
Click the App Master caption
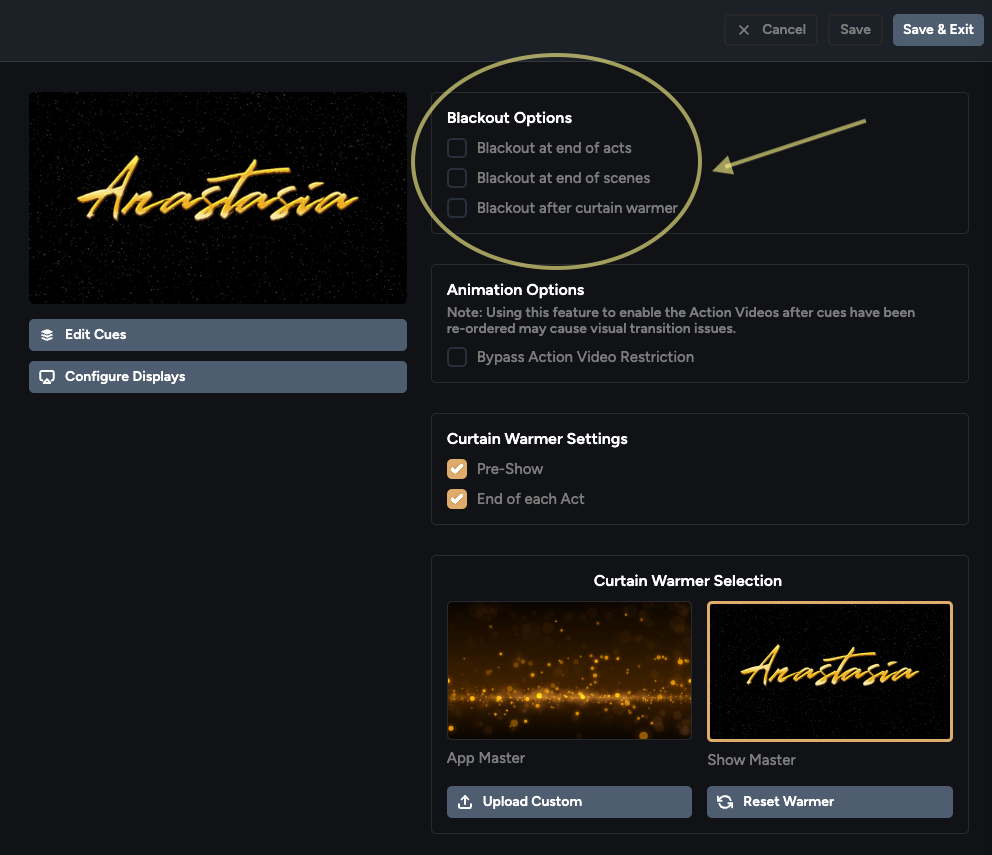[x=486, y=758]
